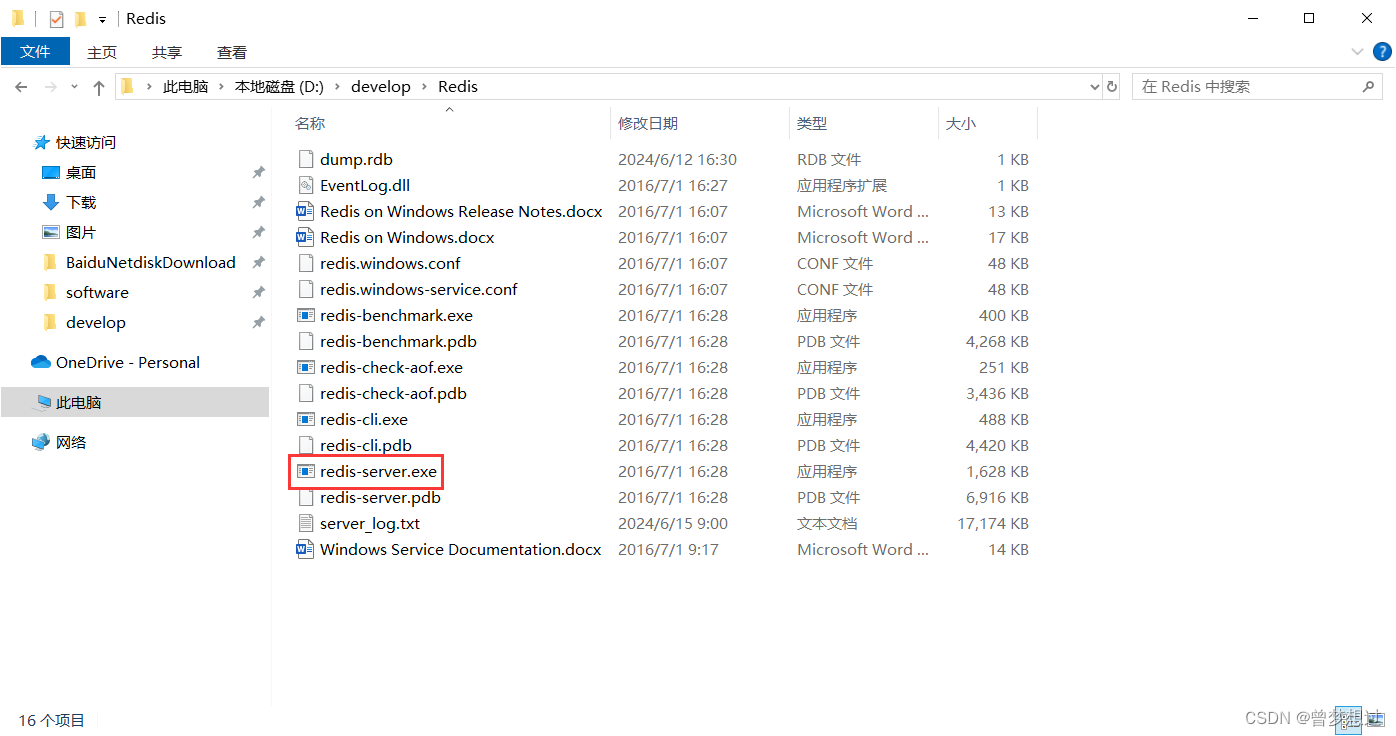Screen dimensions: 1396x736
Task: Open recent locations dropdown beside navigation arrows
Action: pos(74,87)
